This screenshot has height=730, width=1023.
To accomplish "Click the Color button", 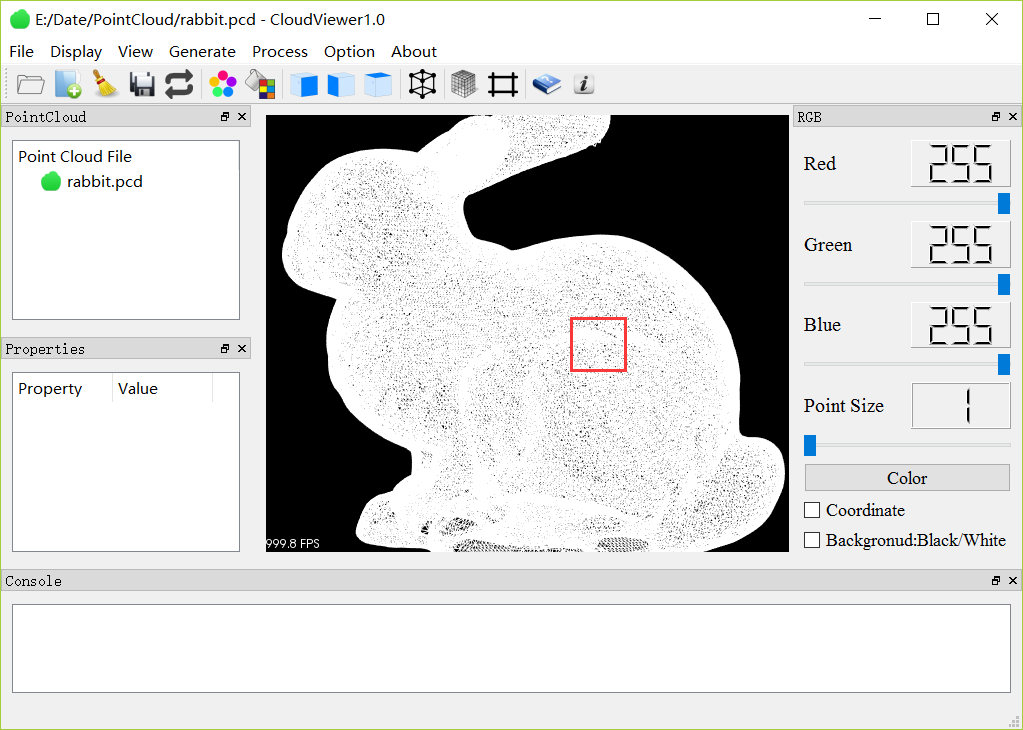I will 906,477.
